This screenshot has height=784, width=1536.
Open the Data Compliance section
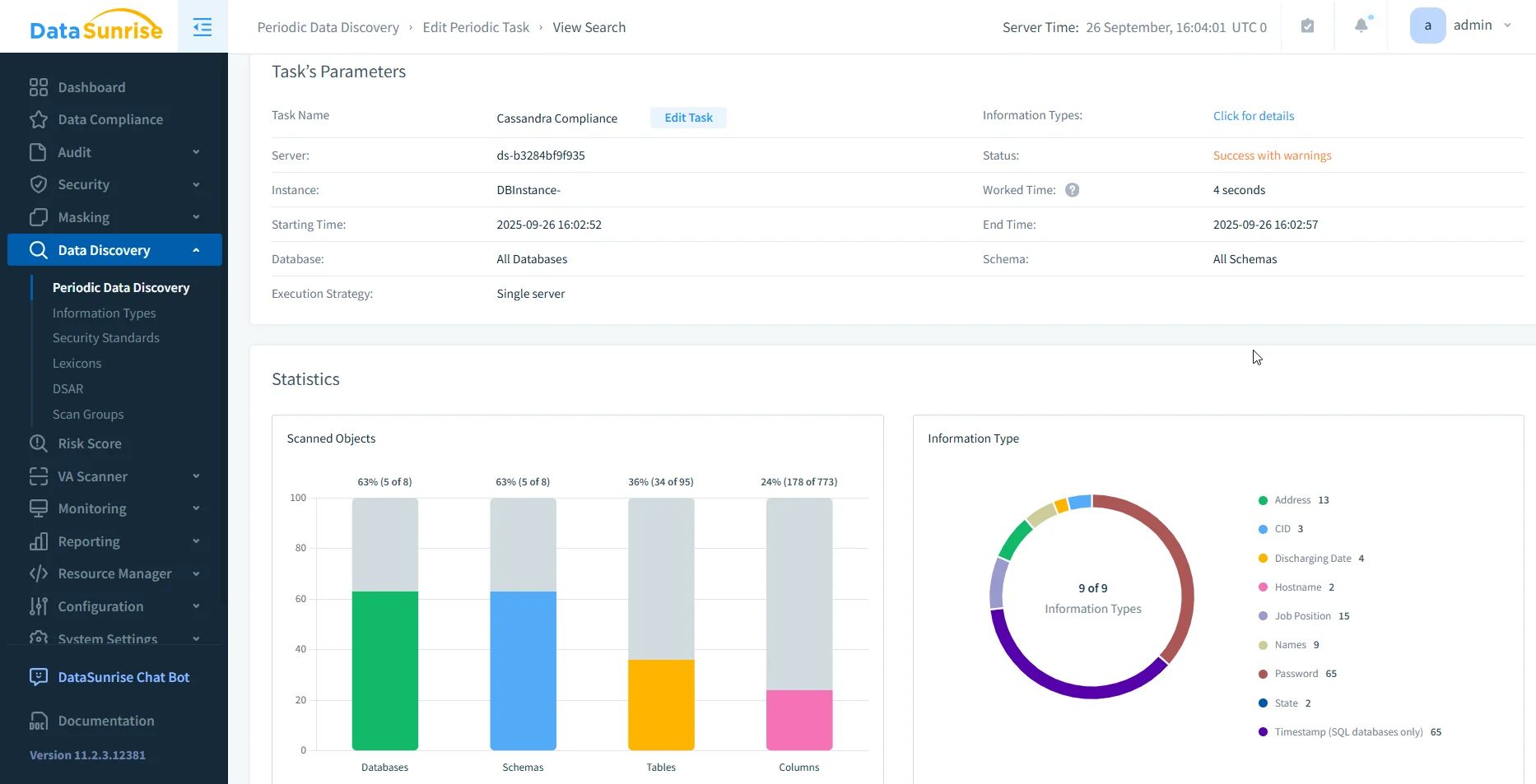pos(110,119)
